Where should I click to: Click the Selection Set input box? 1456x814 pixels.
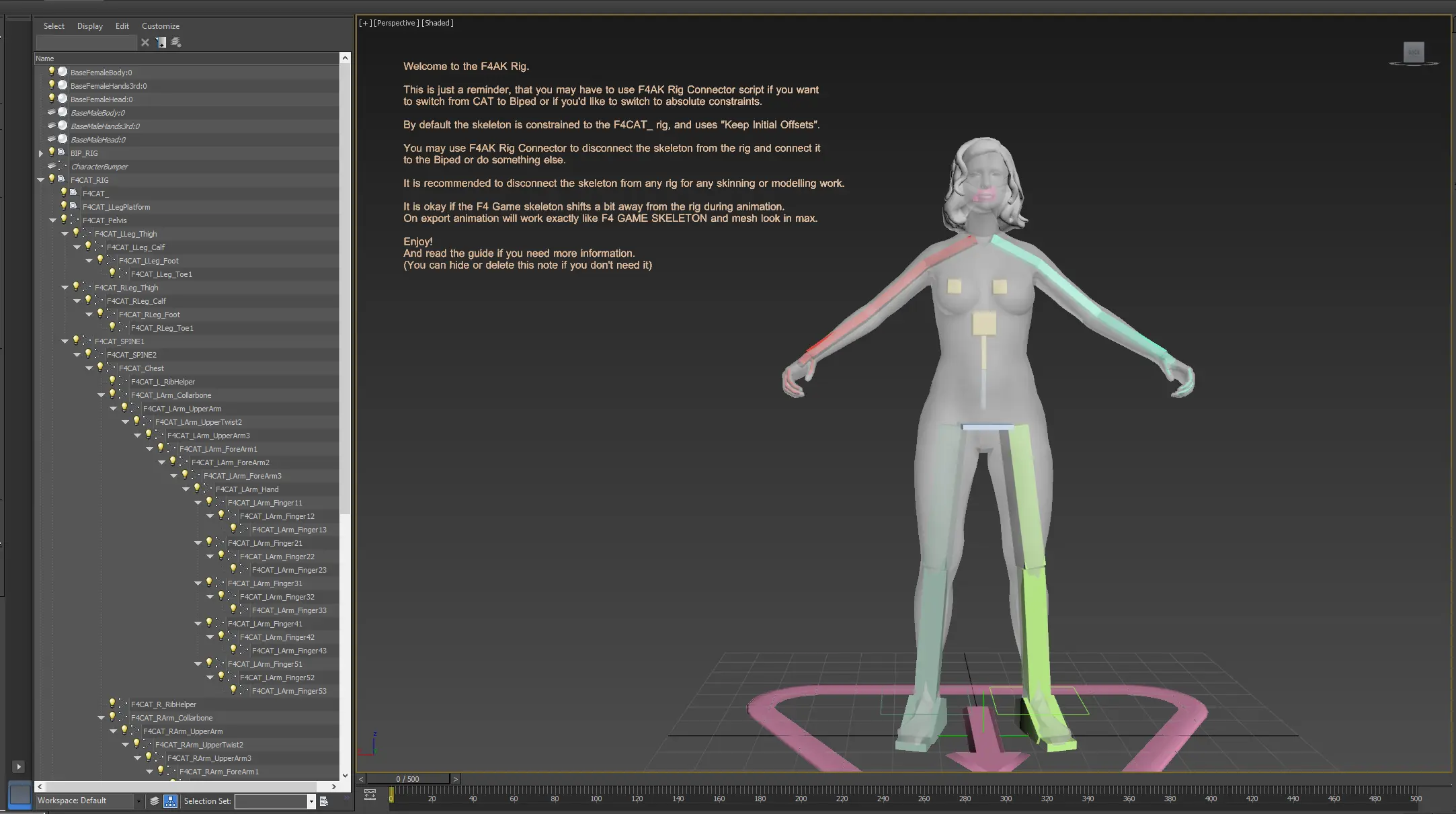pyautogui.click(x=271, y=801)
